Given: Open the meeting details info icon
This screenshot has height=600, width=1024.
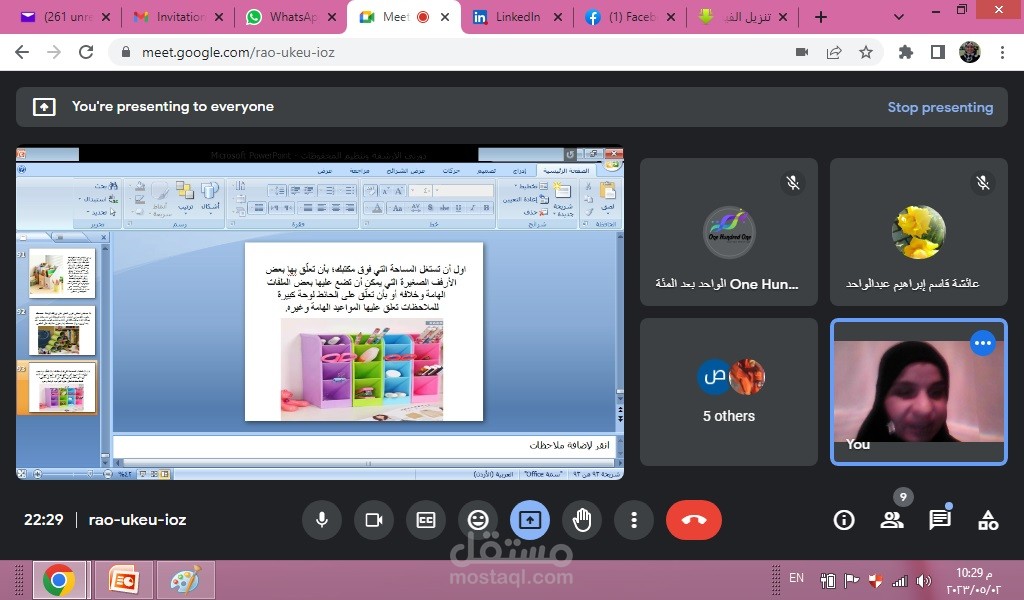Looking at the screenshot, I should tap(844, 520).
